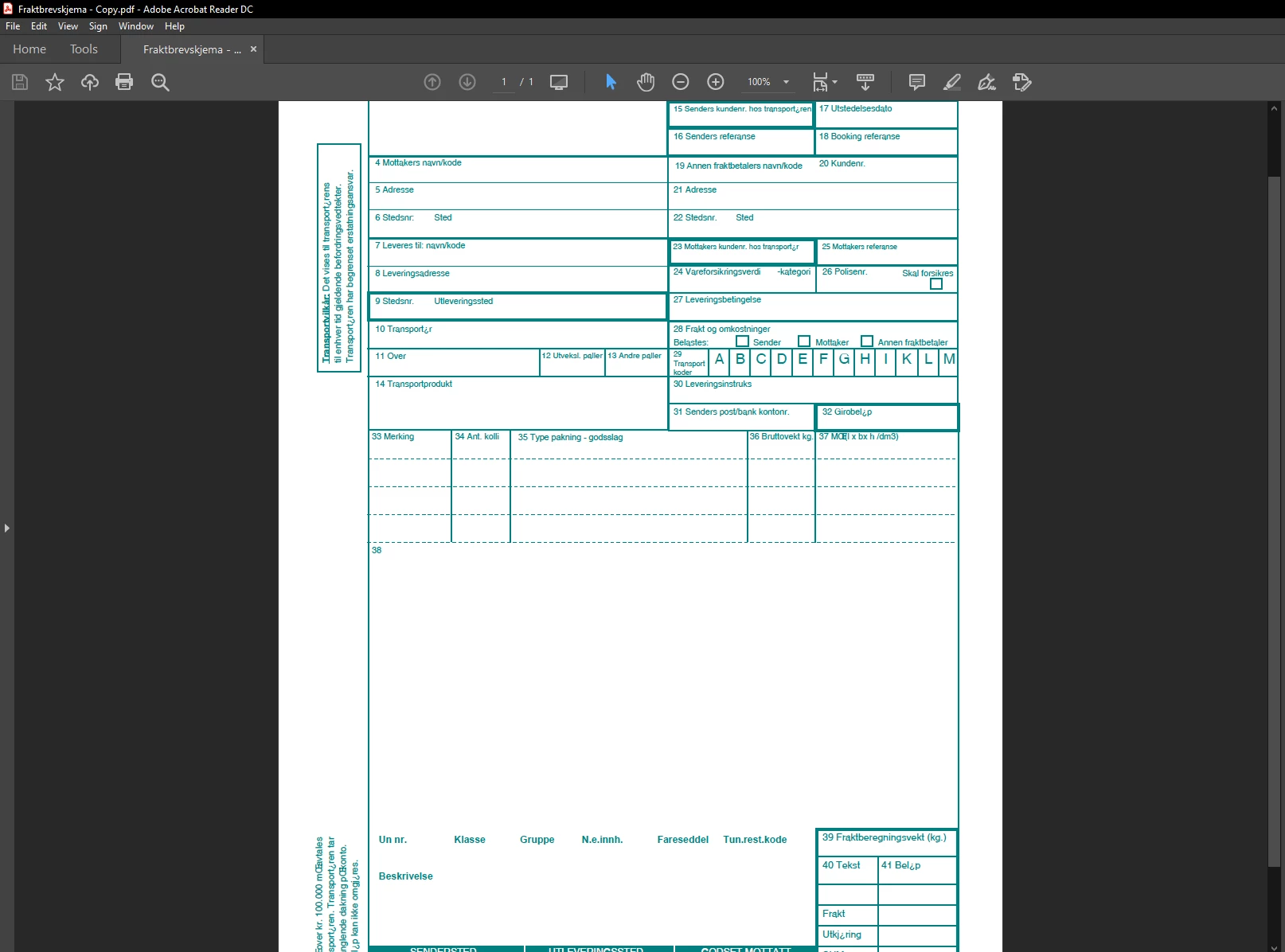Select the Fraktbrevskjema document tab
Viewport: 1285px width, 952px height.
point(192,49)
